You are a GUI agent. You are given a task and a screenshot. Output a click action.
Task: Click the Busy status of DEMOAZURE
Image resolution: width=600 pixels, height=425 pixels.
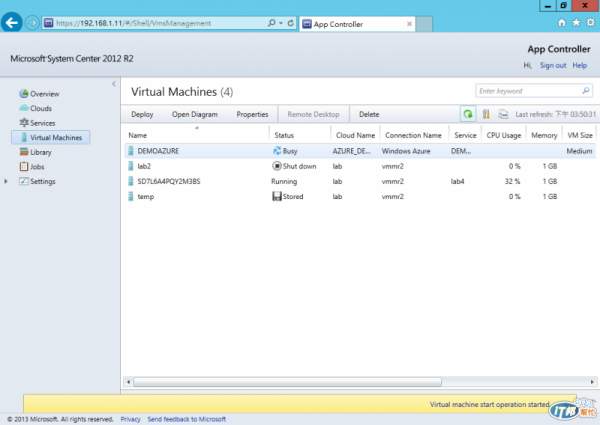(285, 151)
